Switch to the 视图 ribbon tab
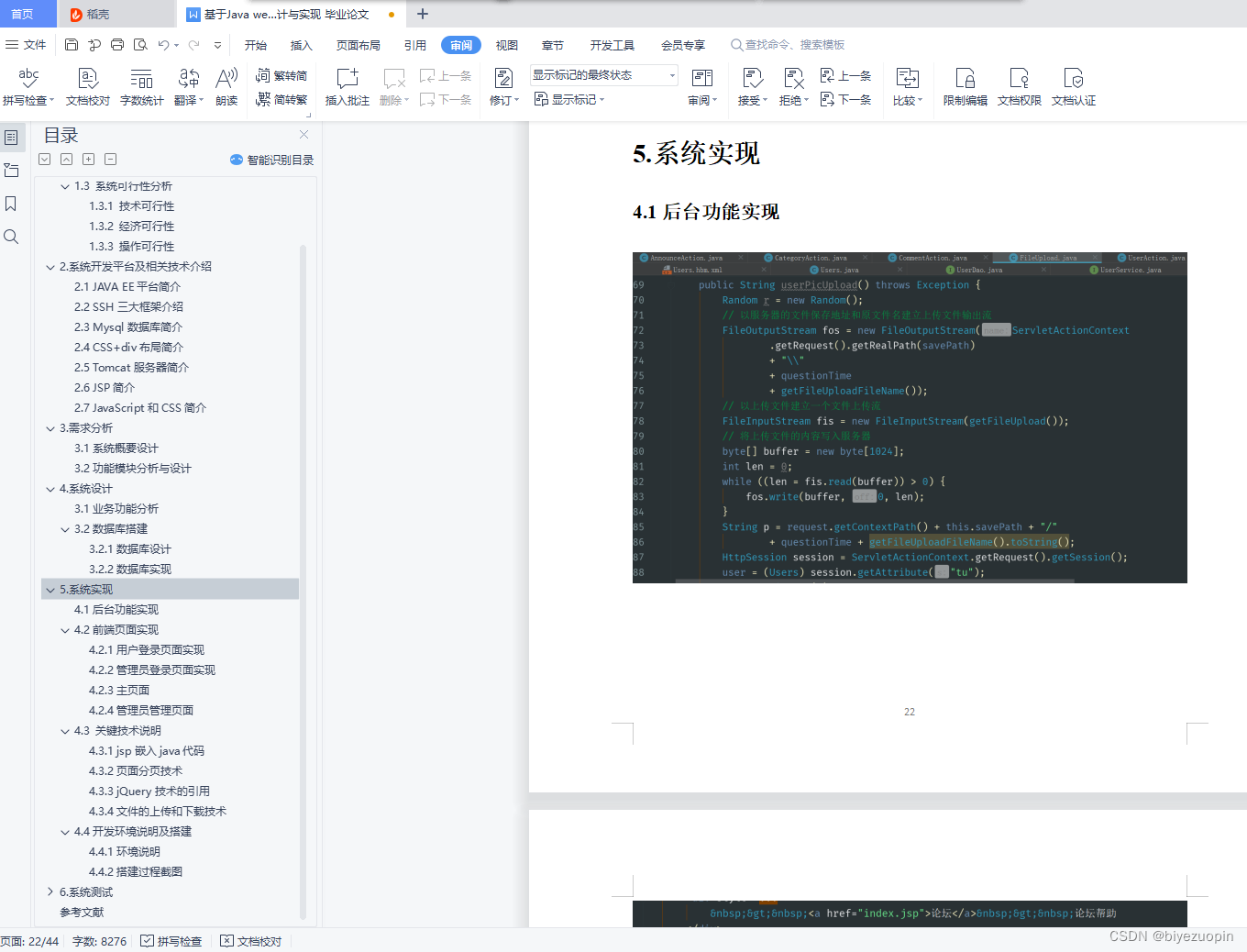Image resolution: width=1247 pixels, height=952 pixels. point(506,44)
